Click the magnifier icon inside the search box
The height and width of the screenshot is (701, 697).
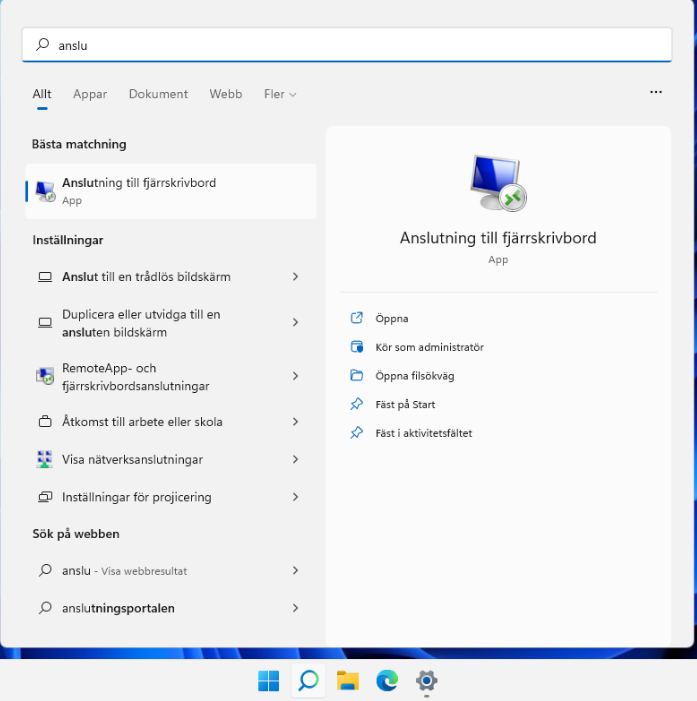click(x=42, y=44)
